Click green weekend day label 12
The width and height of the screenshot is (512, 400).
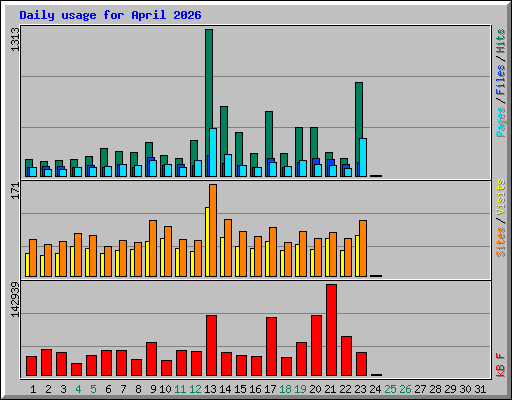pyautogui.click(x=195, y=389)
